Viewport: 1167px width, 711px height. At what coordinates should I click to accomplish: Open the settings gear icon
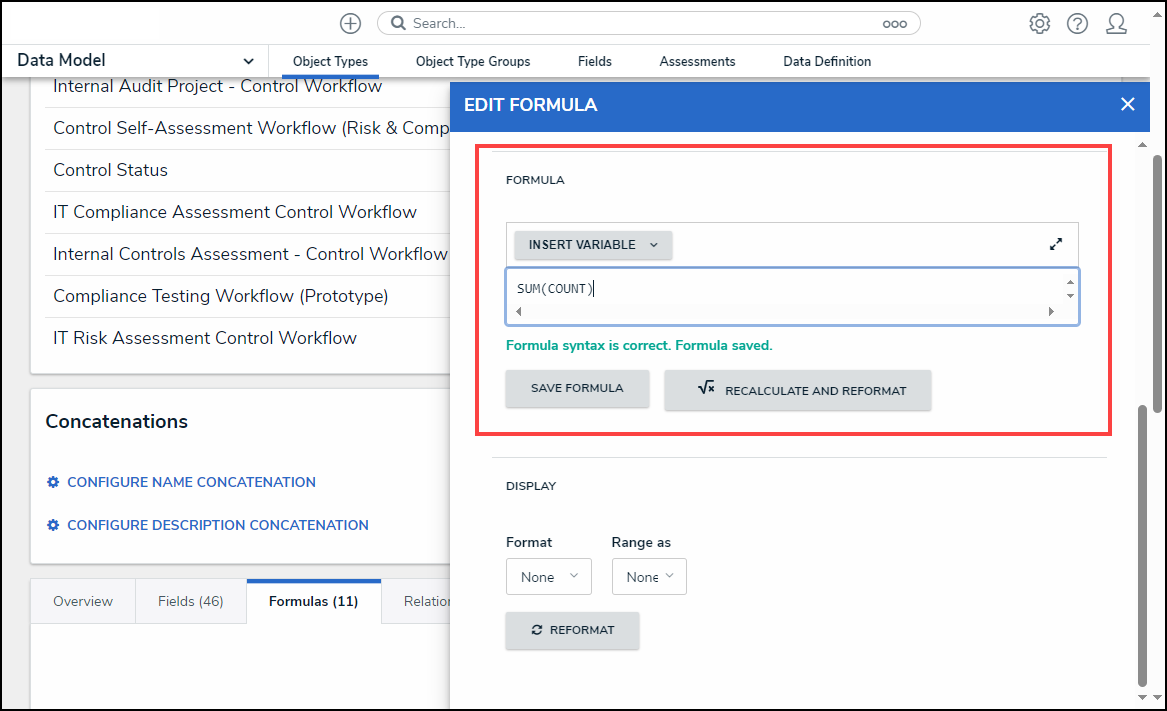1039,23
